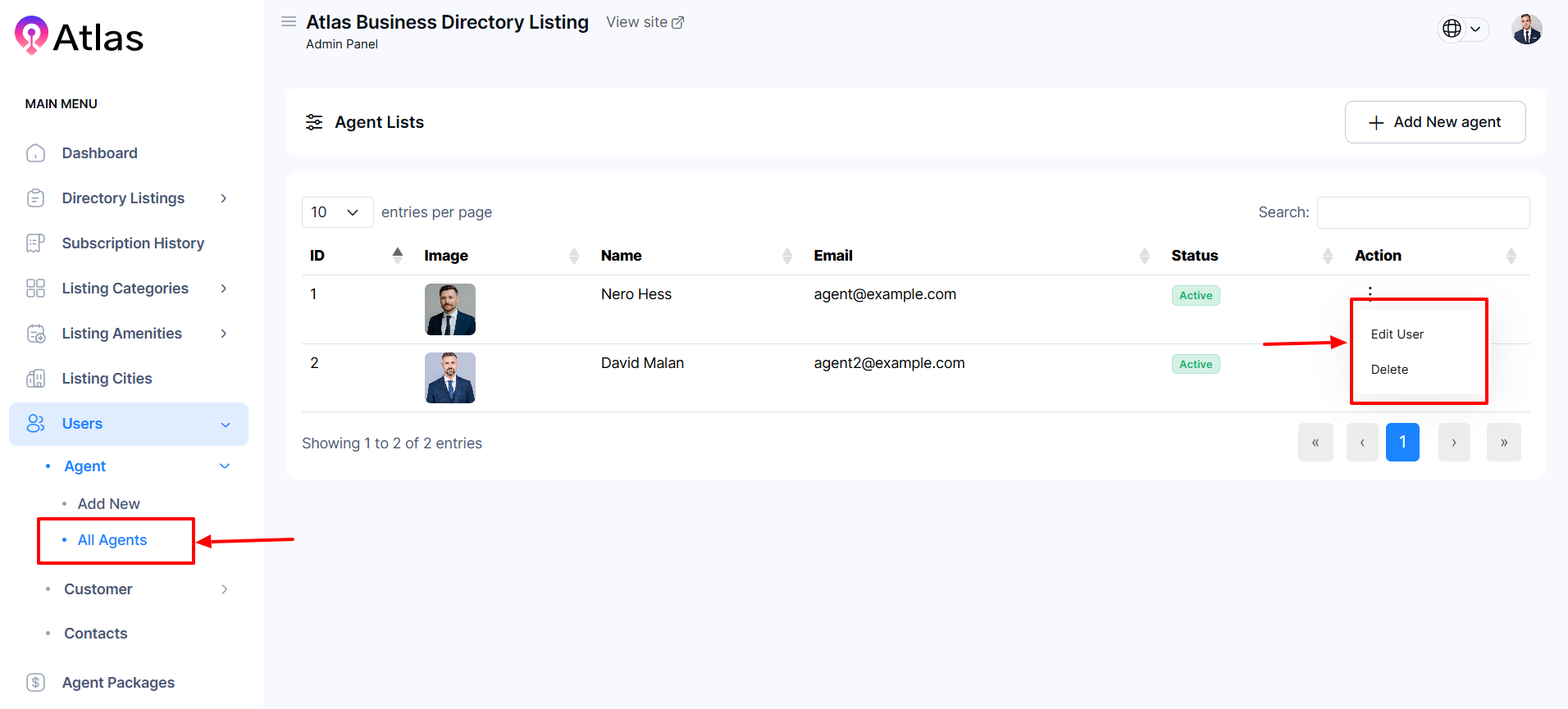Click the admin profile avatar
The height and width of the screenshot is (709, 1568).
point(1526,30)
